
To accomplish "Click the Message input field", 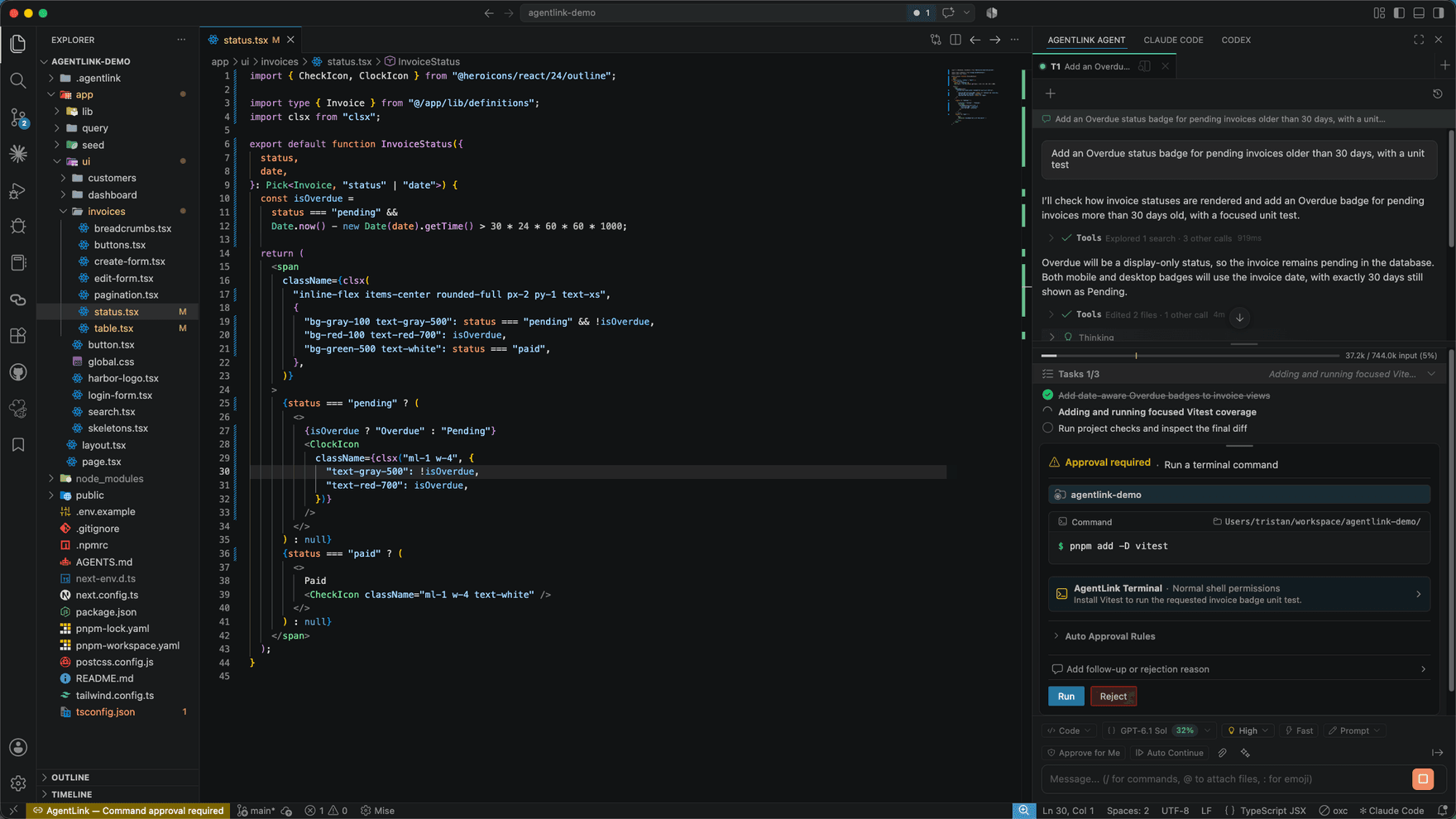I will point(1226,778).
